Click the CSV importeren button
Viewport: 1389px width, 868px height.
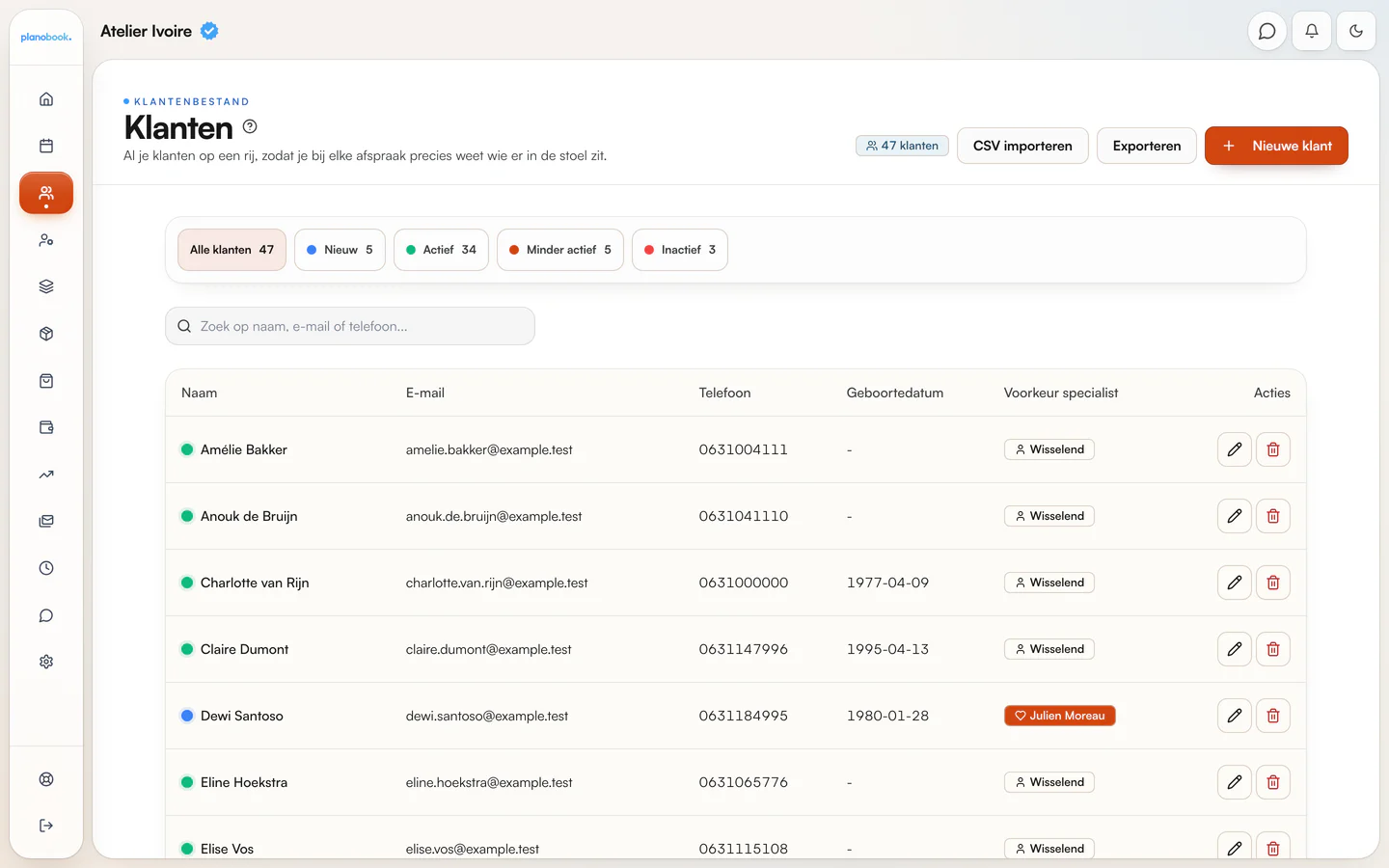pos(1022,146)
